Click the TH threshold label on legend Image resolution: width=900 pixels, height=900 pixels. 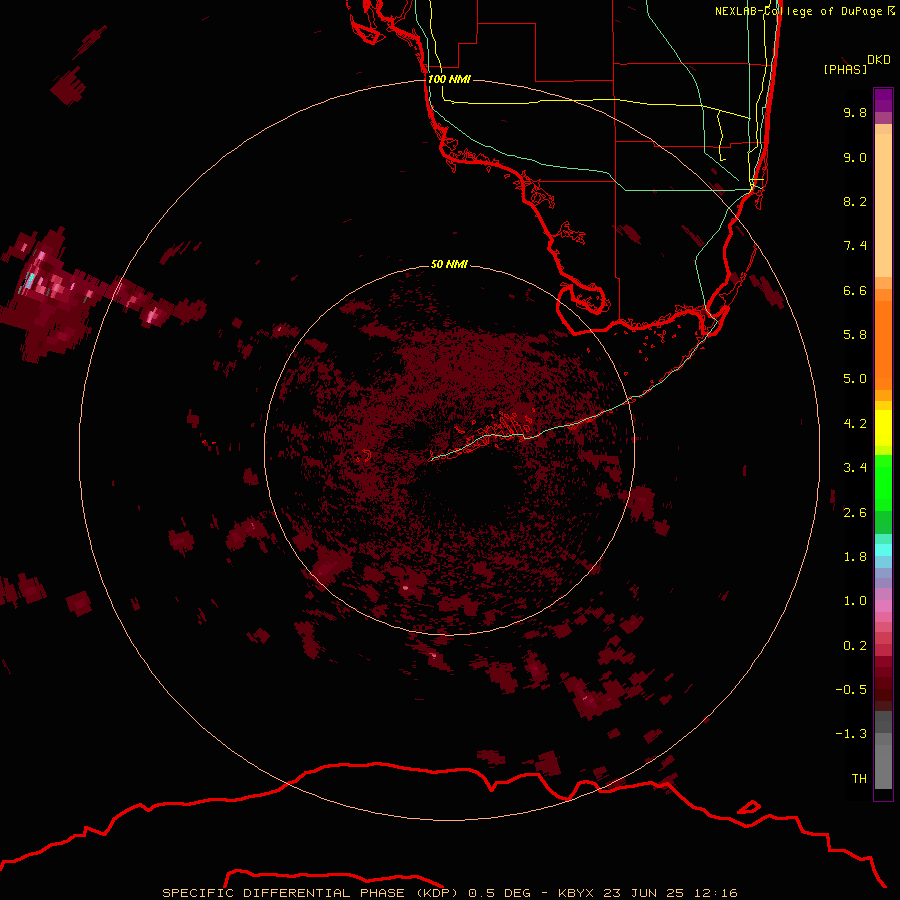click(x=859, y=779)
